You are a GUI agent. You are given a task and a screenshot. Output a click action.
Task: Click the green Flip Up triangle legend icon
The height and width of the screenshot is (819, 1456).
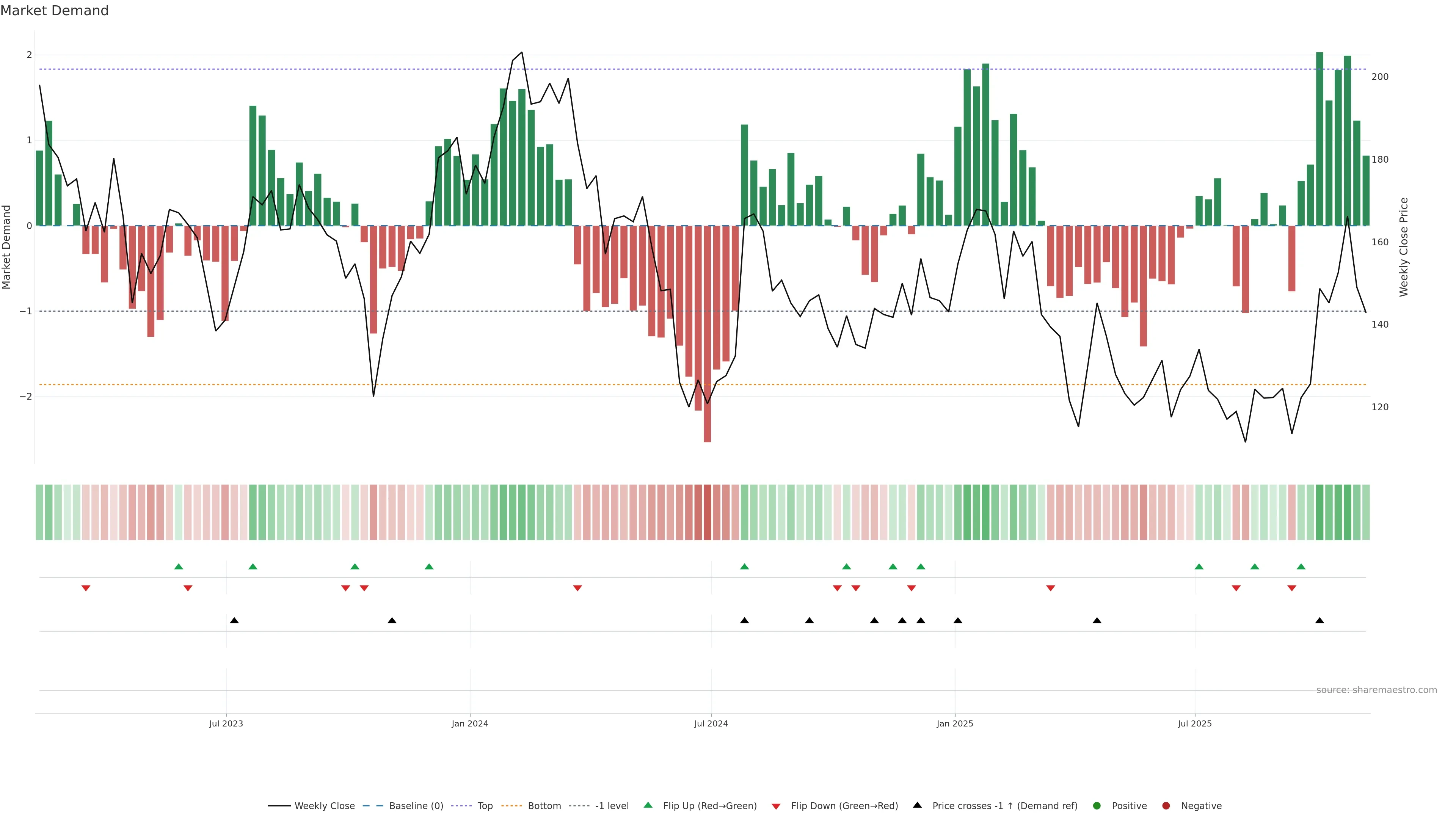[648, 805]
